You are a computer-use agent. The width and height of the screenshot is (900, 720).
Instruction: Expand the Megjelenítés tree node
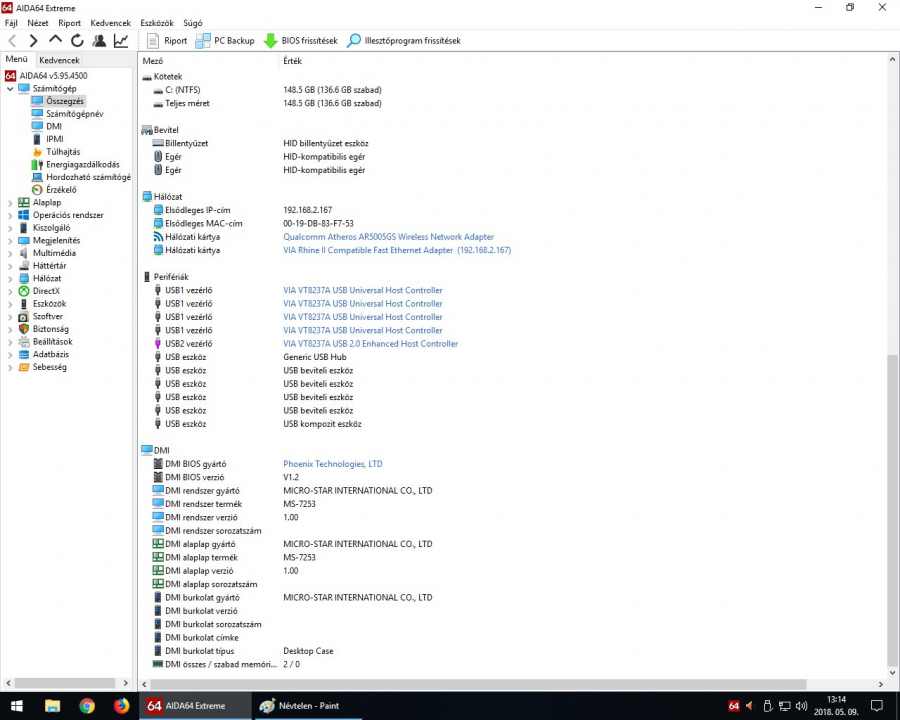click(10, 241)
